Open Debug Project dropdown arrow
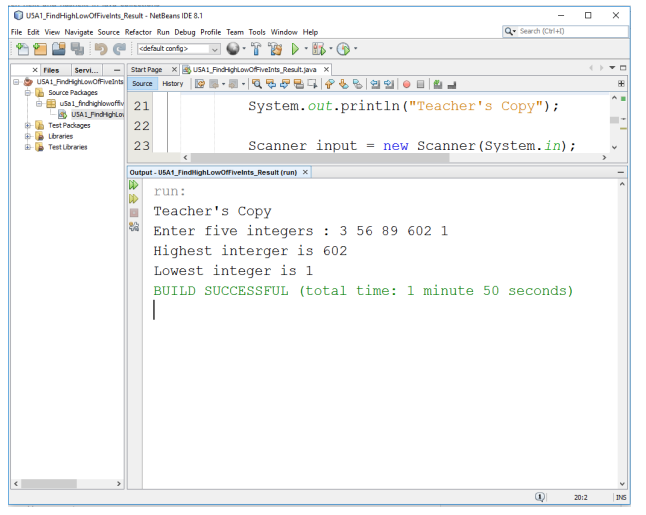646x515 pixels. click(x=330, y=49)
